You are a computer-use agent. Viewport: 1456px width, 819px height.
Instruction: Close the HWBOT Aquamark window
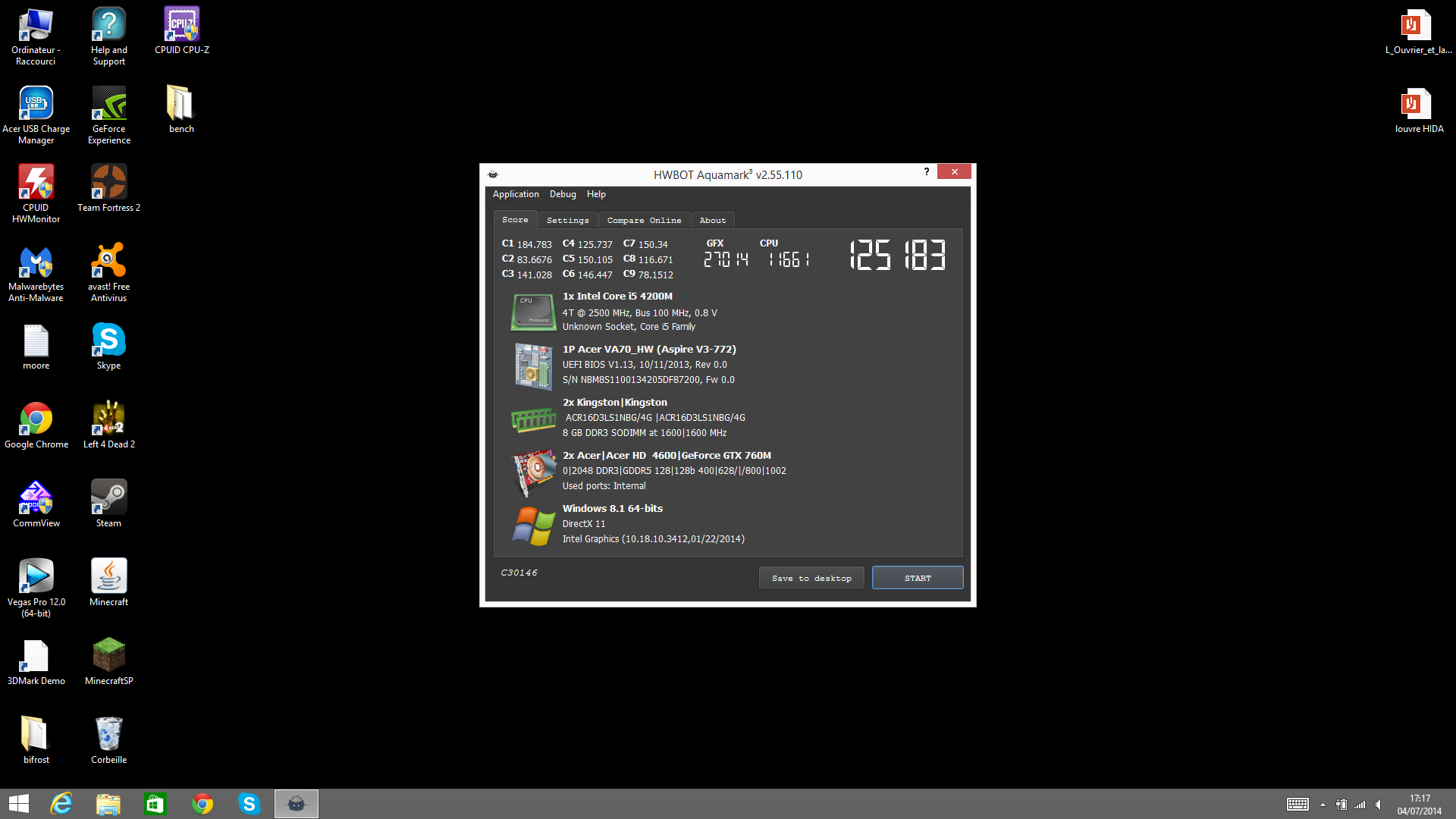pos(954,172)
